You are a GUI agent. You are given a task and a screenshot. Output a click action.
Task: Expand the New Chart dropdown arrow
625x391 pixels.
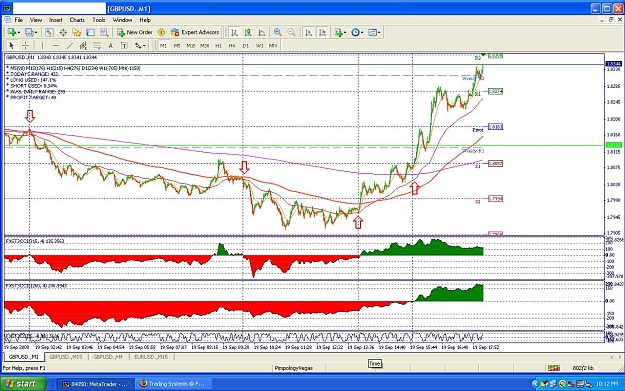point(19,33)
